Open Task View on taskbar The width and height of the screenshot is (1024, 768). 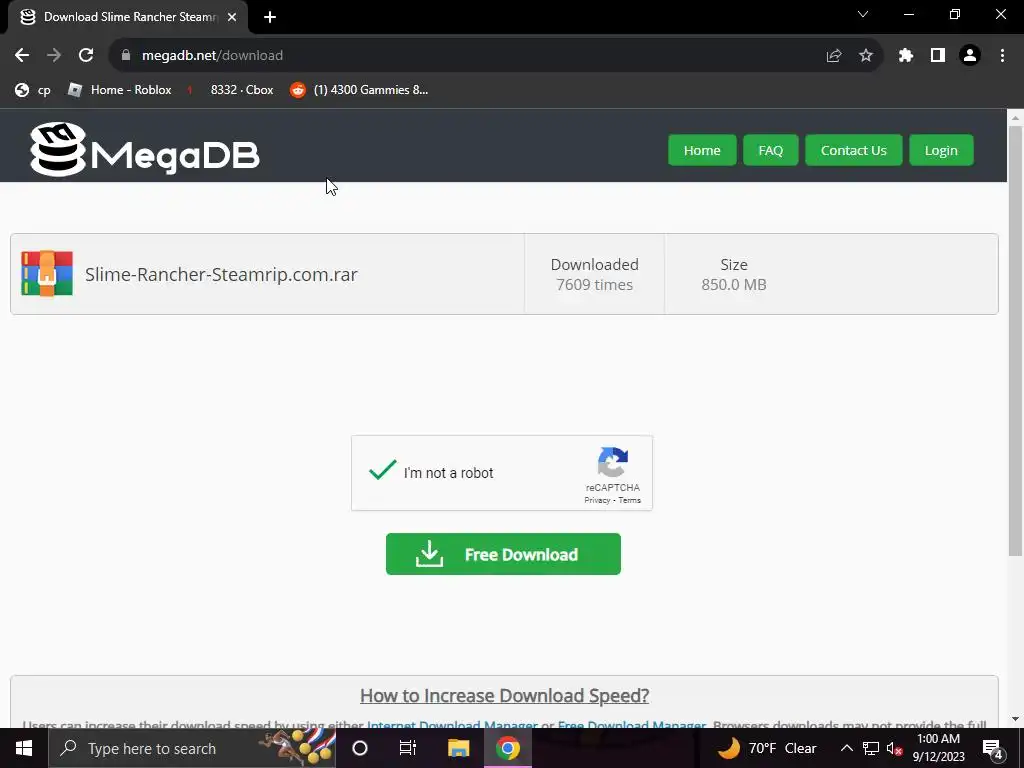[408, 748]
